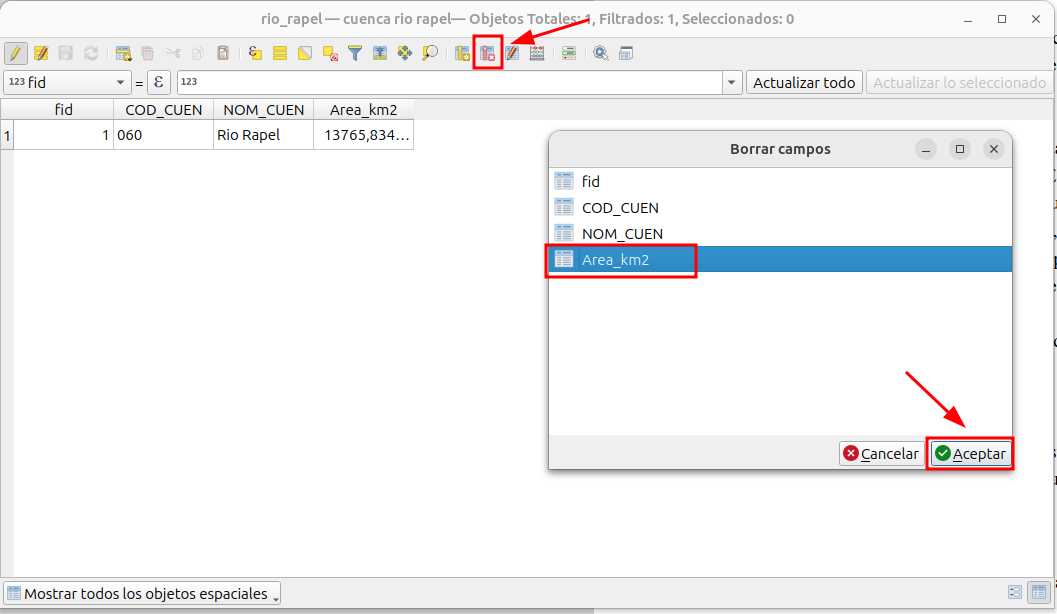
Task: Click the select all features icon
Action: pyautogui.click(x=280, y=54)
